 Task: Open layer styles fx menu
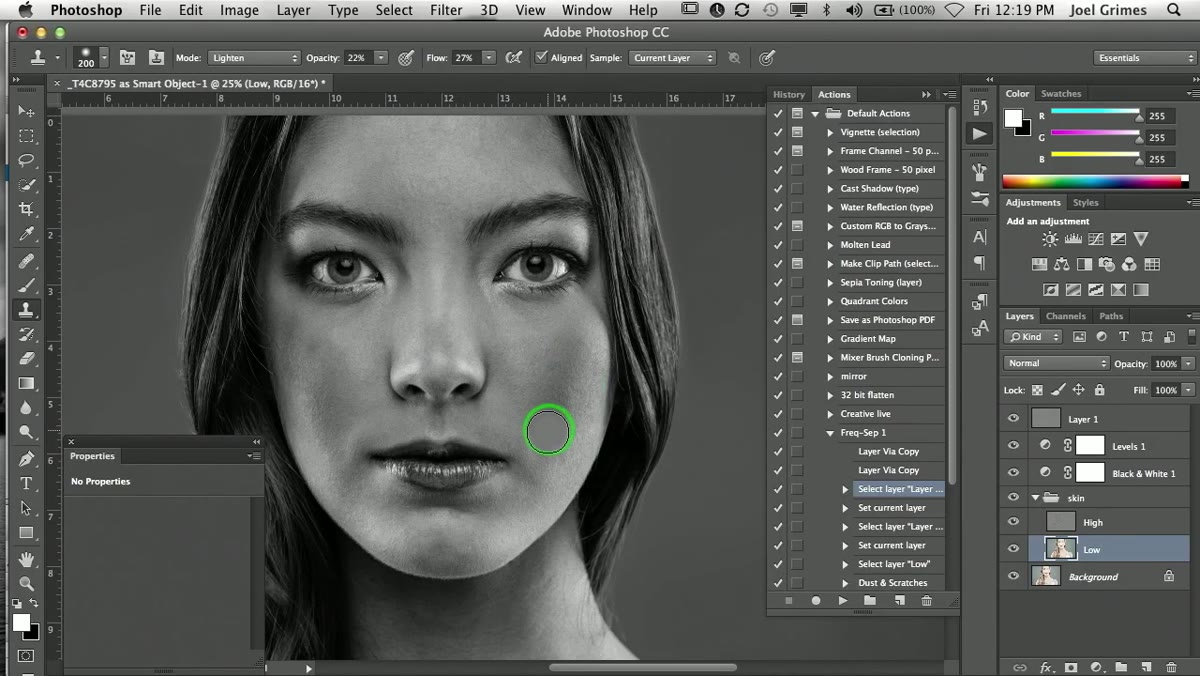[x=1046, y=667]
